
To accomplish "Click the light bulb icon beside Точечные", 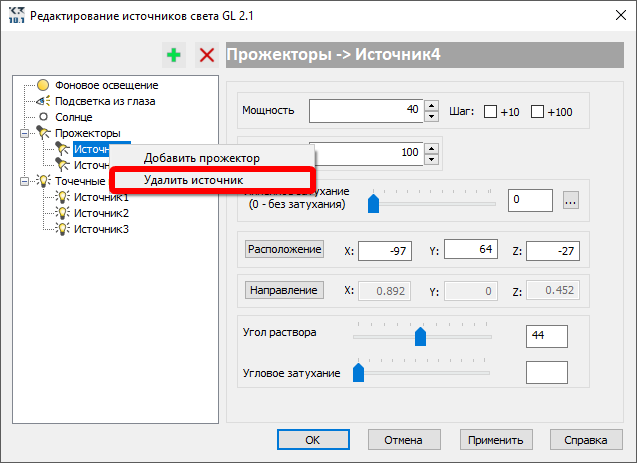I will coord(43,181).
